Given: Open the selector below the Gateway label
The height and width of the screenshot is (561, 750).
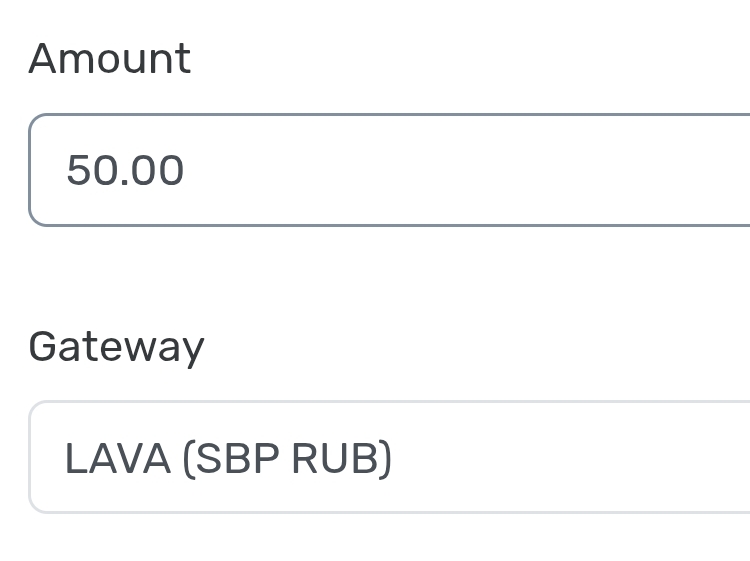Looking at the screenshot, I should [390, 457].
